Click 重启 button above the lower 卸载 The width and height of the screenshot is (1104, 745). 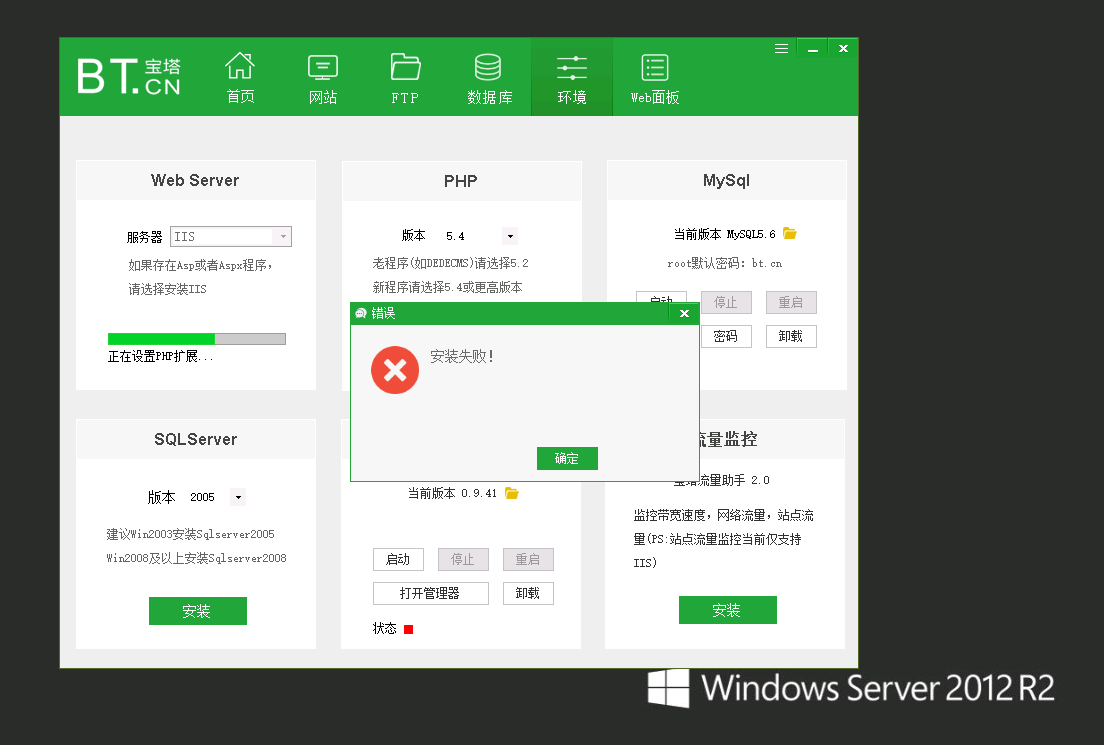point(527,559)
